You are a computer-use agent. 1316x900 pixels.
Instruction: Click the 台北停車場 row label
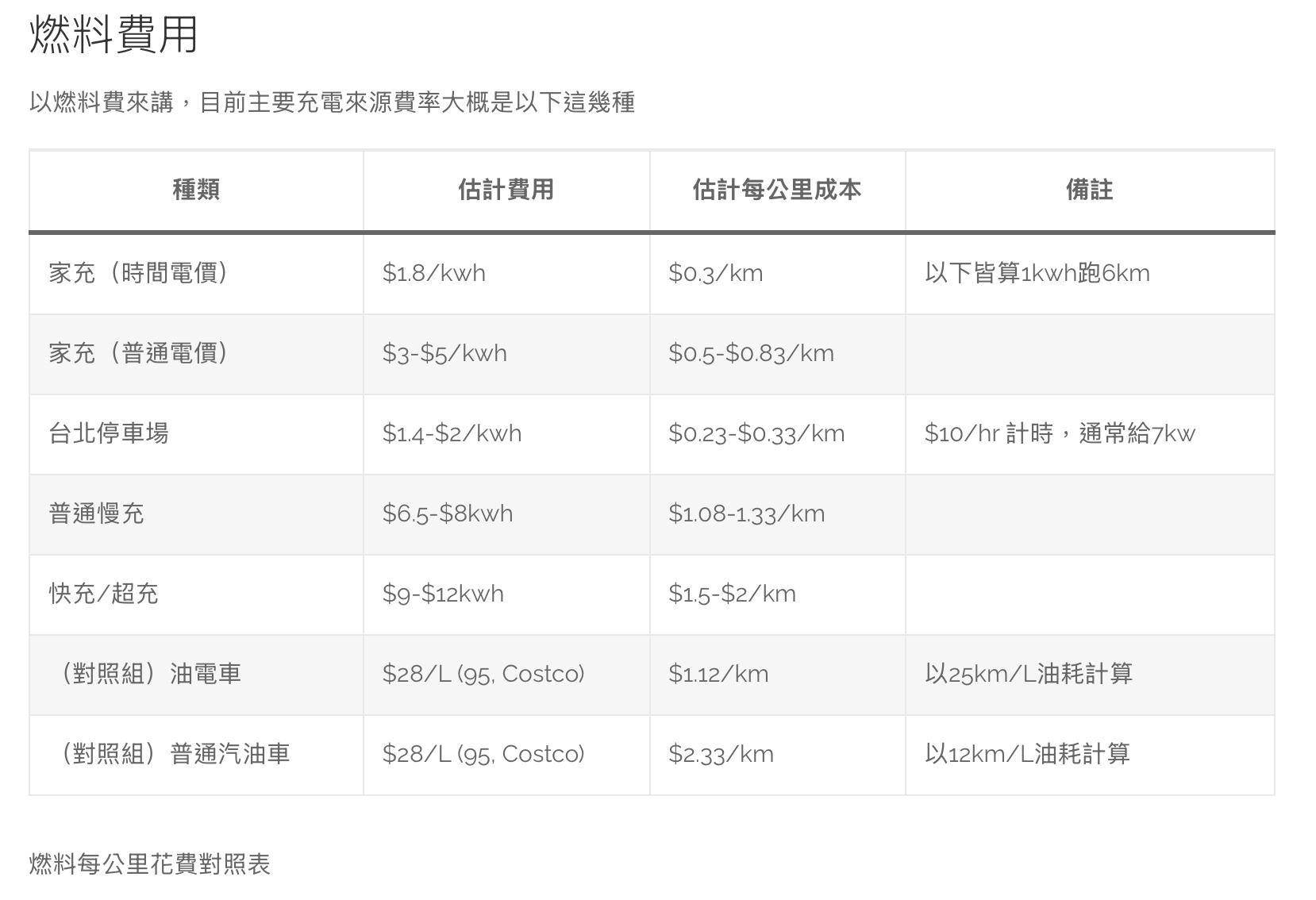point(109,433)
